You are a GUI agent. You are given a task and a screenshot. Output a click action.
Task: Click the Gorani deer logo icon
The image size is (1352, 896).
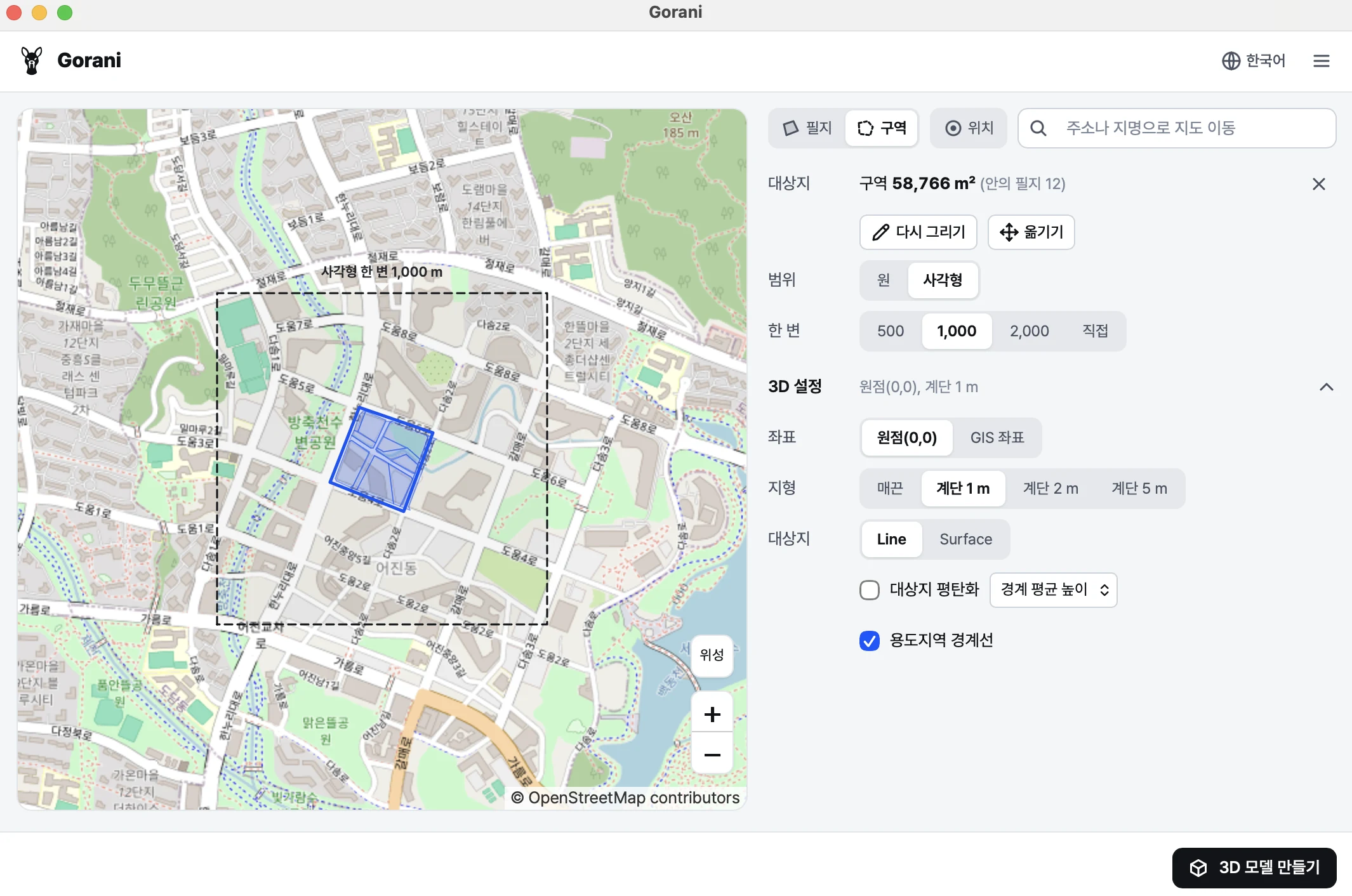coord(31,60)
